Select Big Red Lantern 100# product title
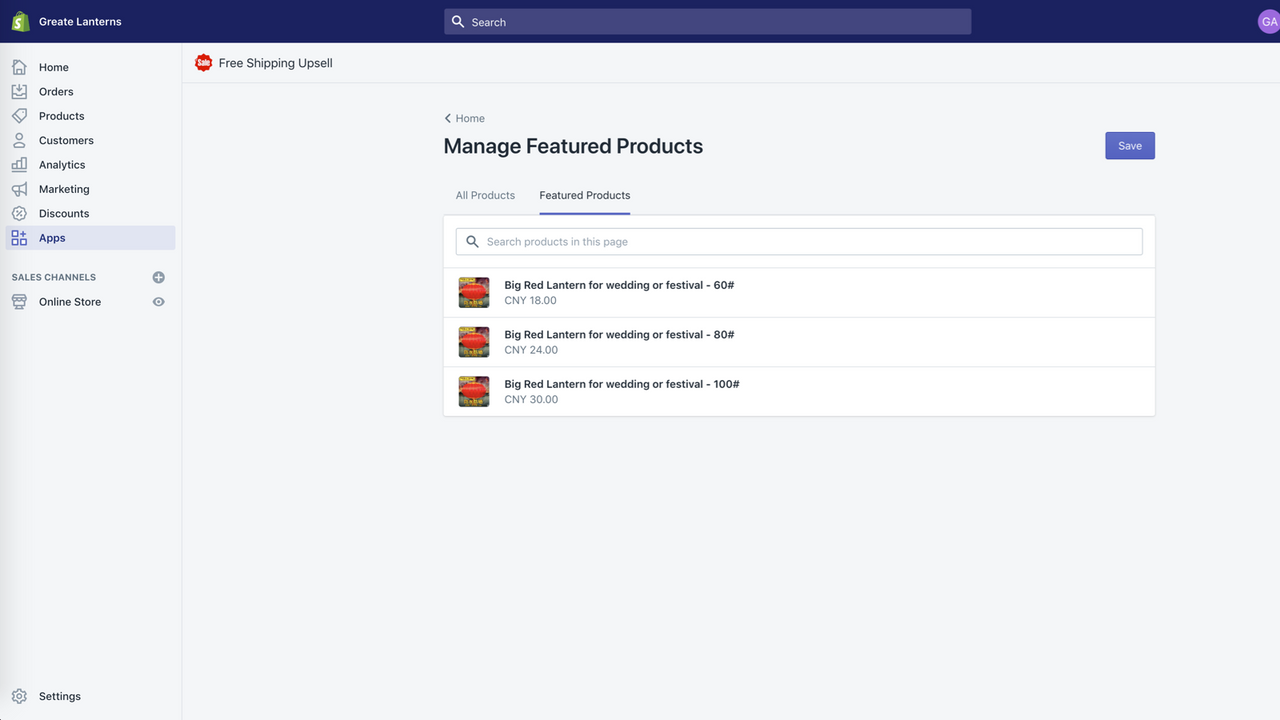This screenshot has width=1280, height=720. click(x=622, y=384)
